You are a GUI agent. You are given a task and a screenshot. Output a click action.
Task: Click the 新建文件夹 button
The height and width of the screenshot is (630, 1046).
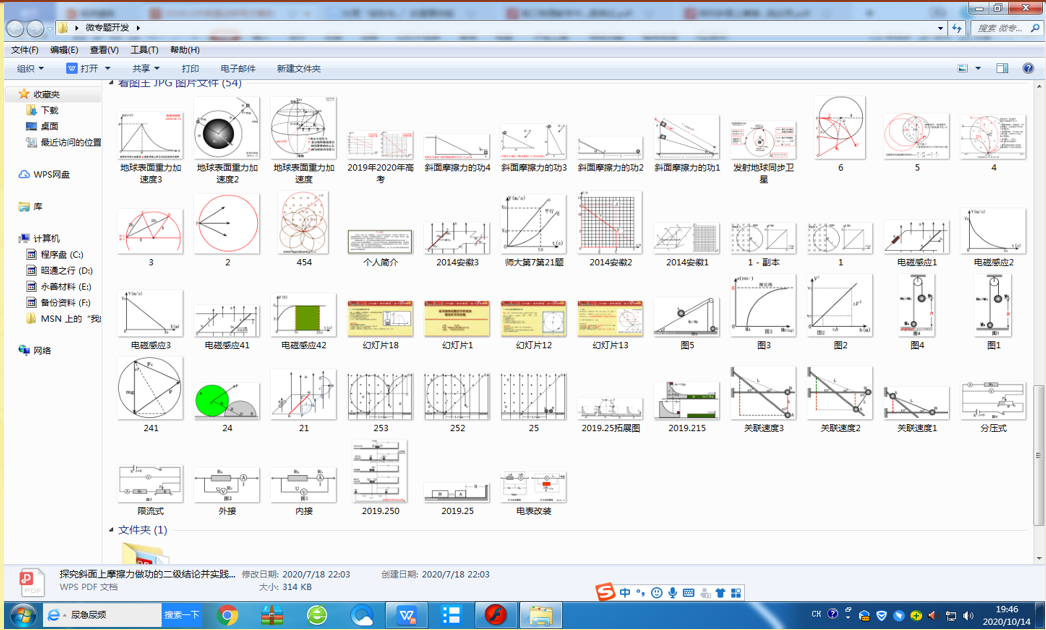[x=298, y=69]
